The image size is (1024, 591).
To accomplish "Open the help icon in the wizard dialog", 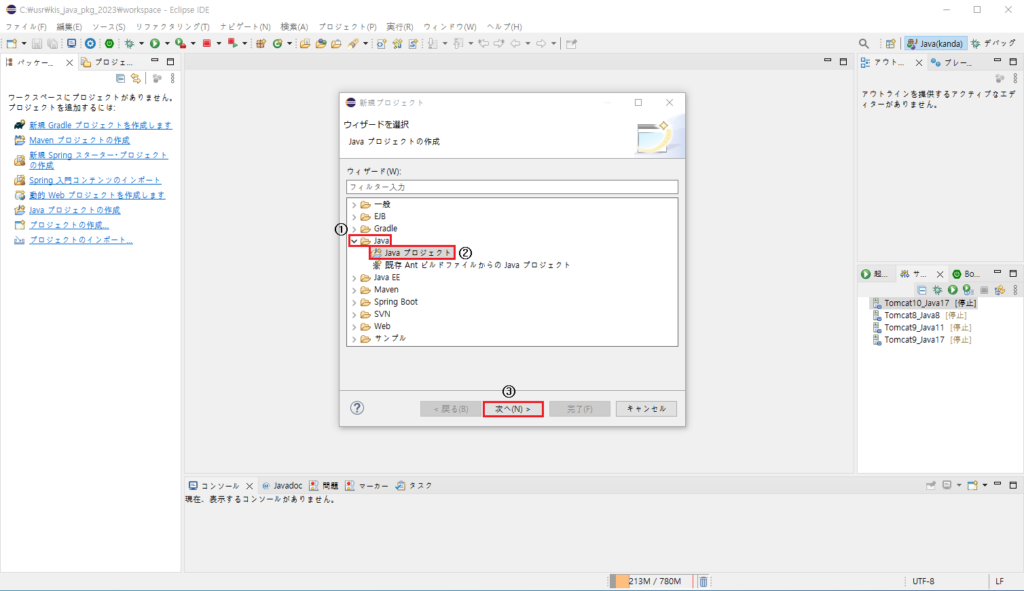I will (357, 408).
